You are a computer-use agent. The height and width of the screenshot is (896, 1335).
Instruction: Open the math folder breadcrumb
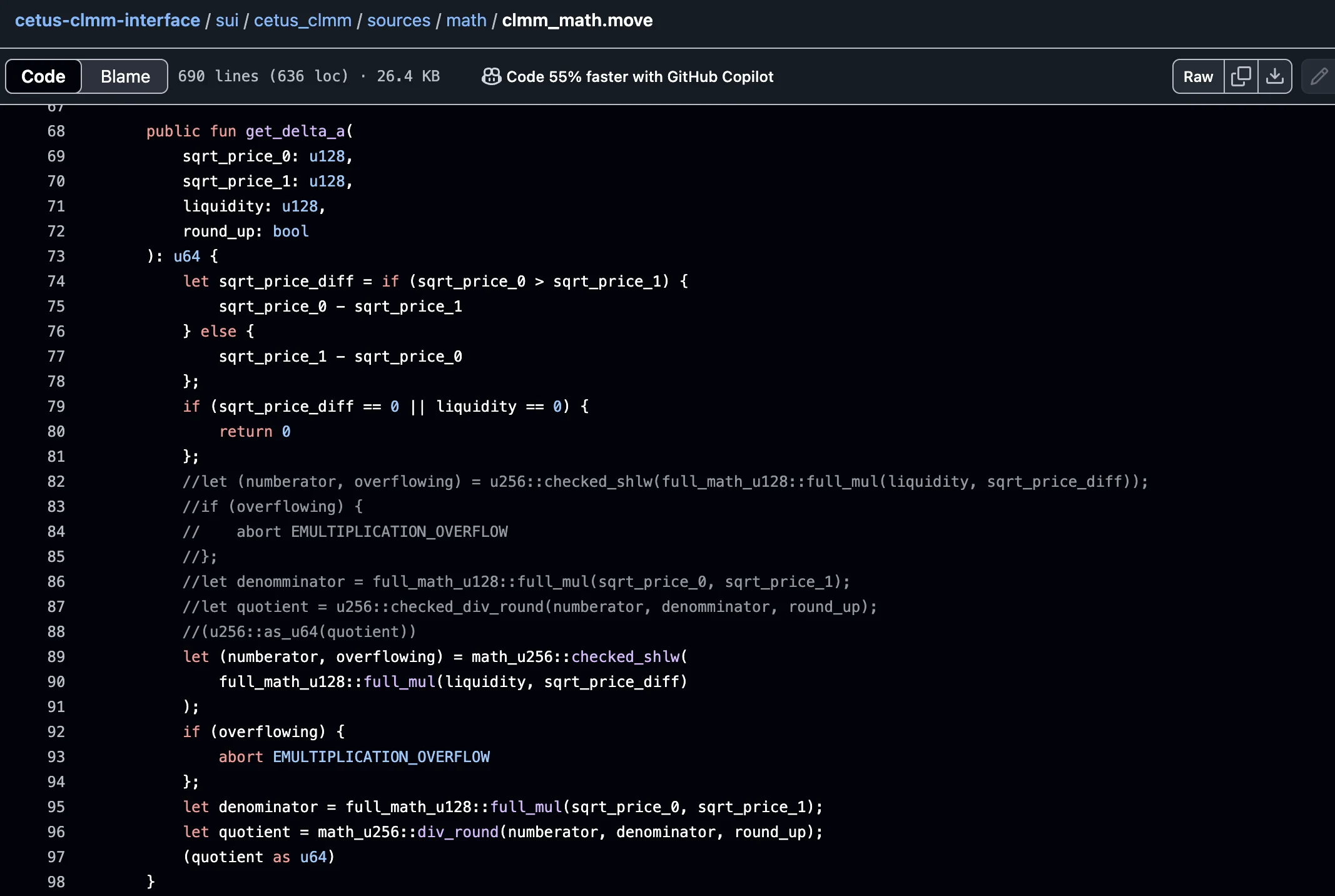click(466, 20)
